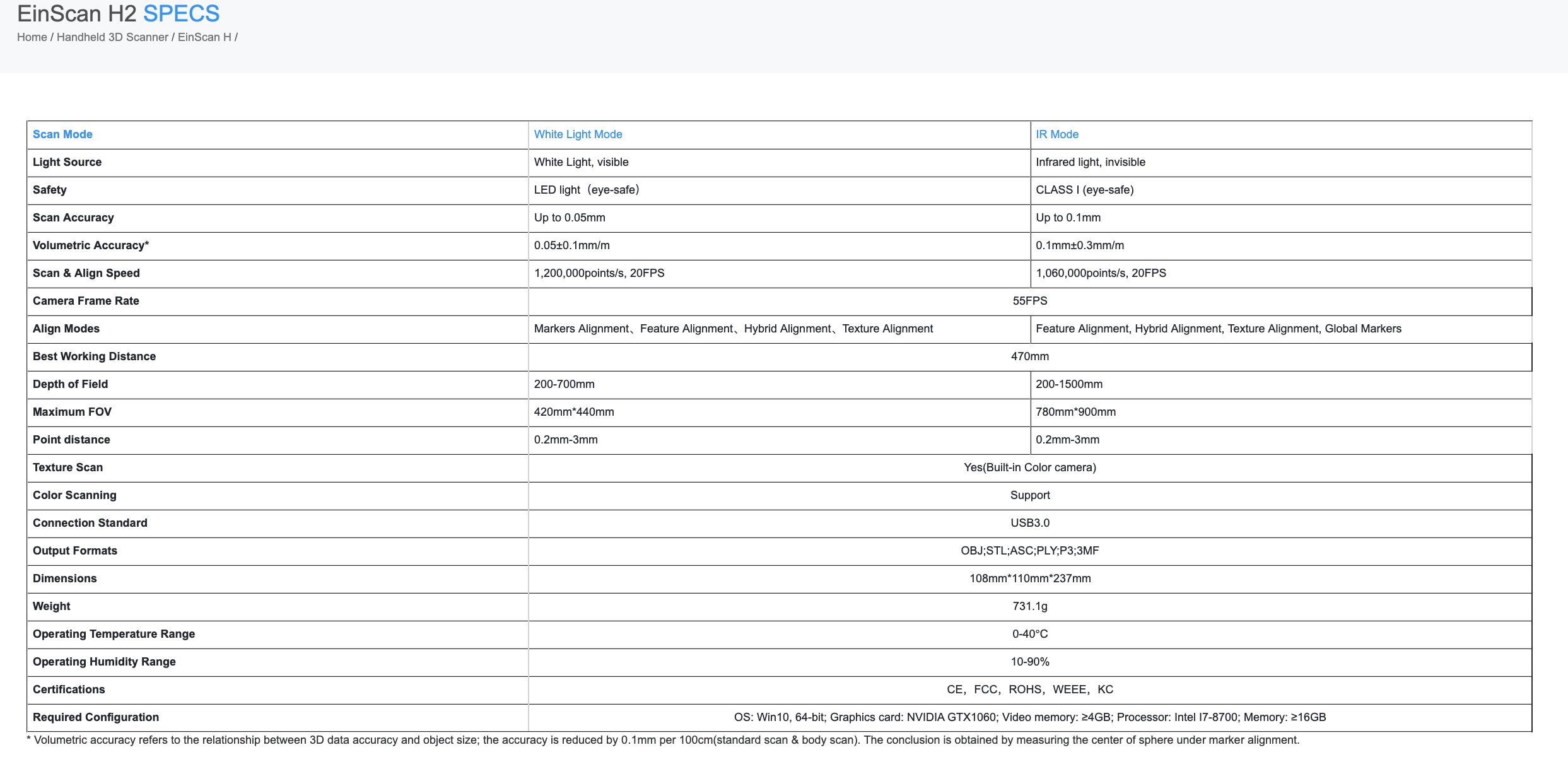Click the Weight row label
1568x757 pixels.
click(51, 606)
